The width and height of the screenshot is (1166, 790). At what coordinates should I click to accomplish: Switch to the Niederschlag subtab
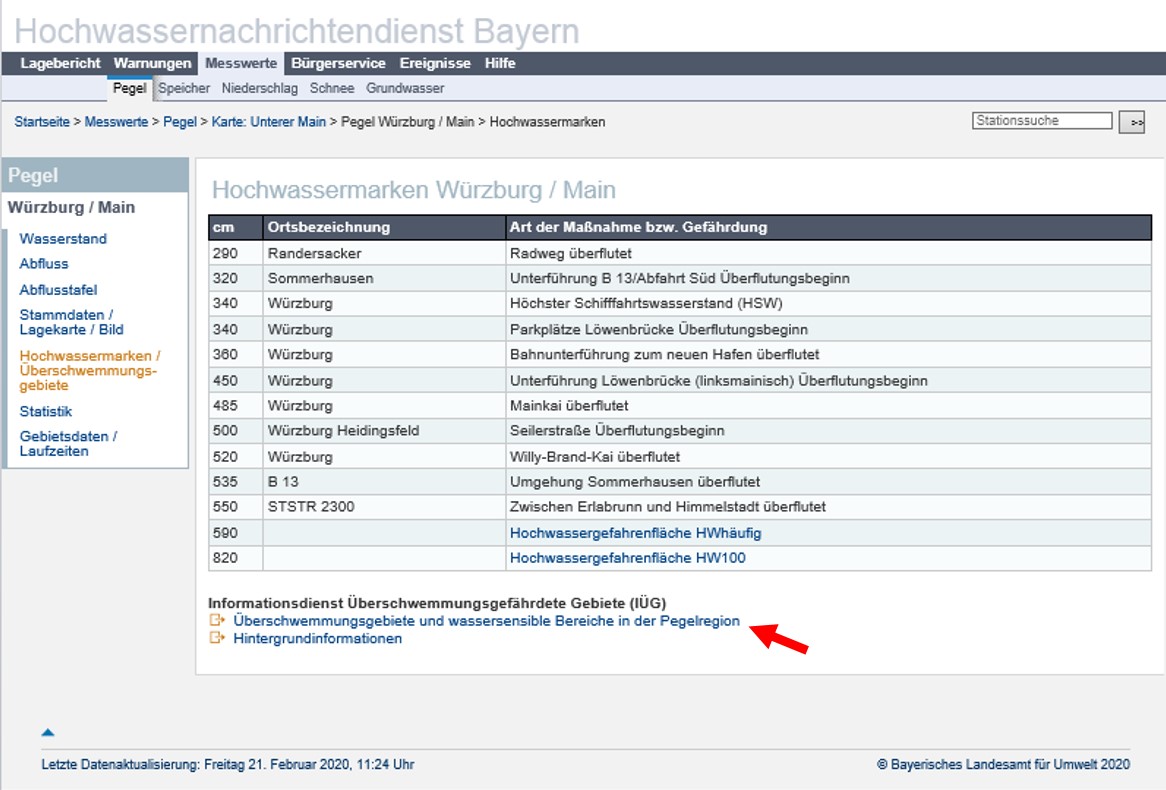tap(260, 88)
